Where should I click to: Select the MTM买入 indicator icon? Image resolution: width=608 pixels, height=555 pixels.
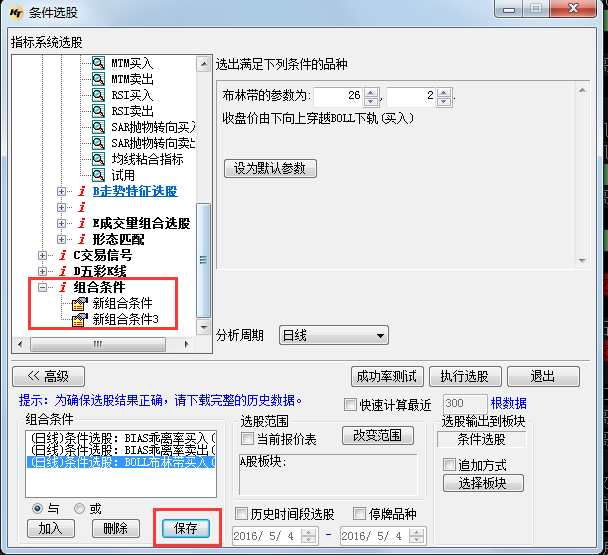pyautogui.click(x=98, y=63)
